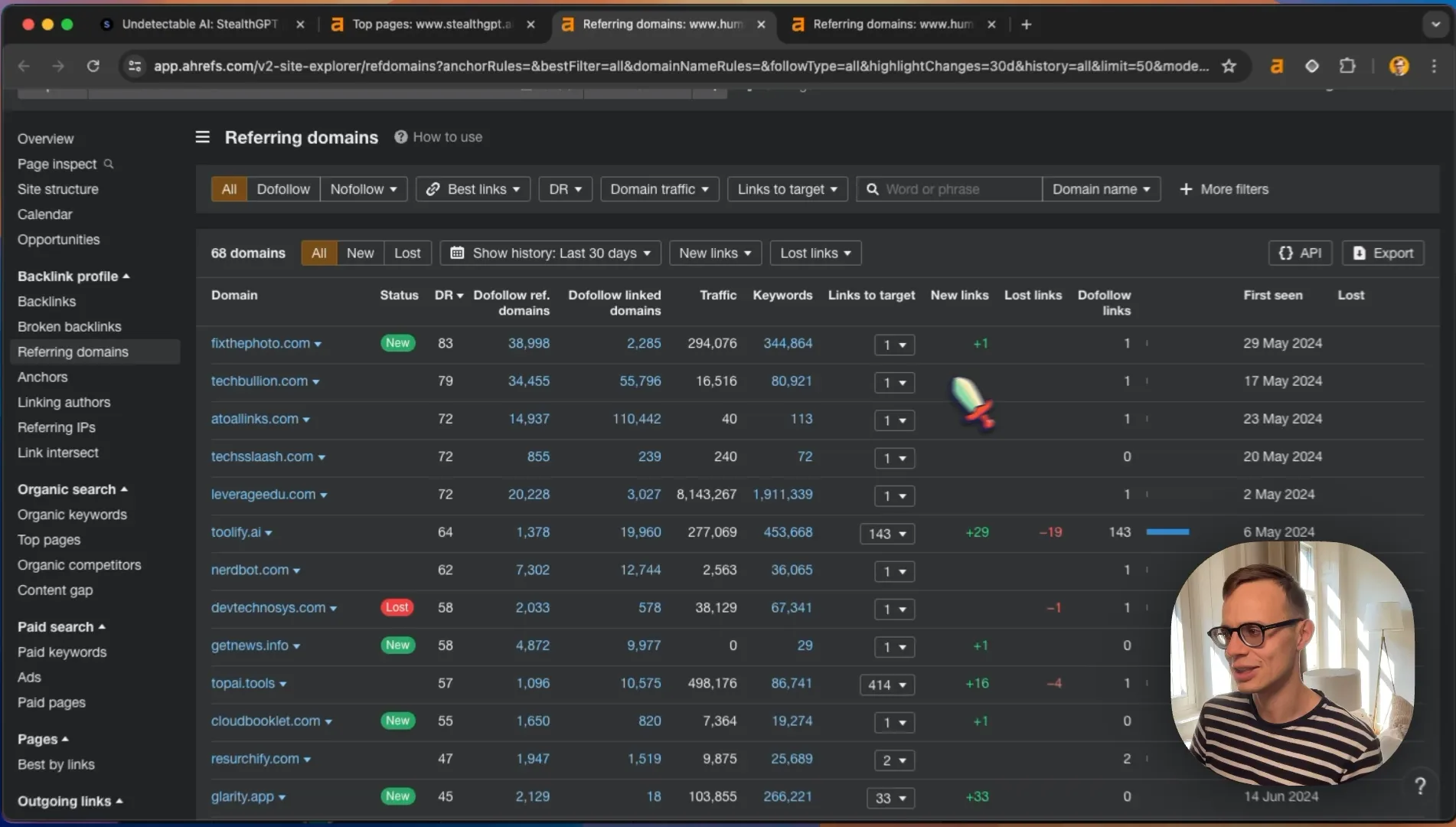This screenshot has width=1456, height=827.
Task: Switch to the Top pages stealthgpt tab
Action: [x=432, y=25]
